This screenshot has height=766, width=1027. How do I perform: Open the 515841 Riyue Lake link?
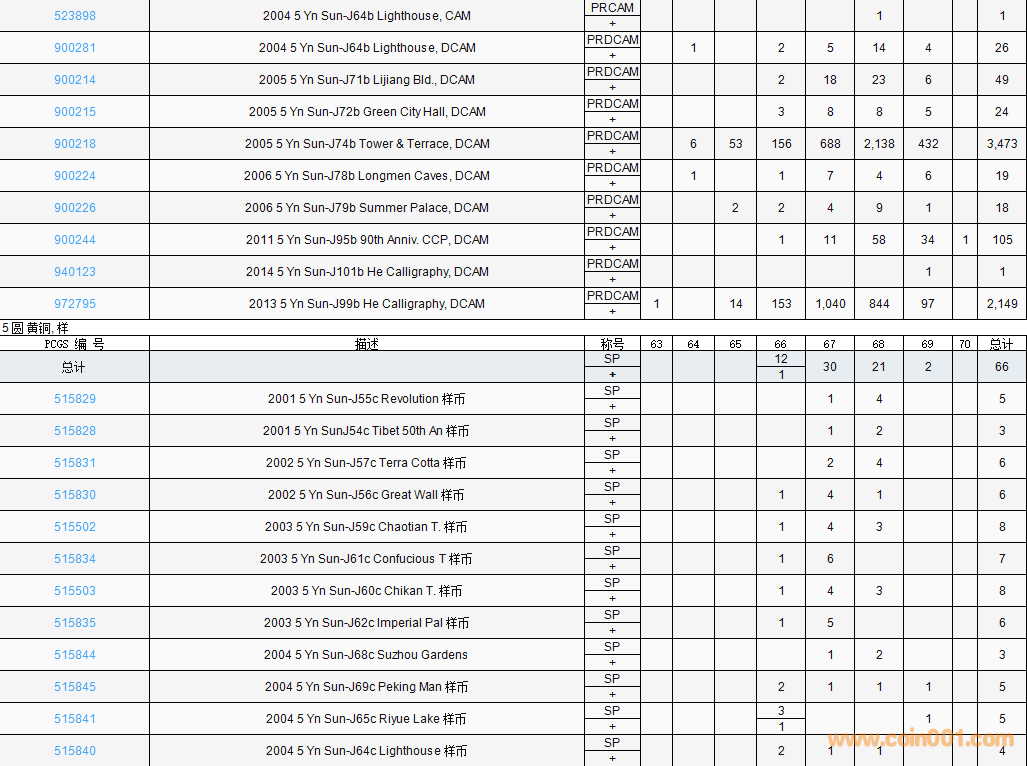tap(75, 719)
